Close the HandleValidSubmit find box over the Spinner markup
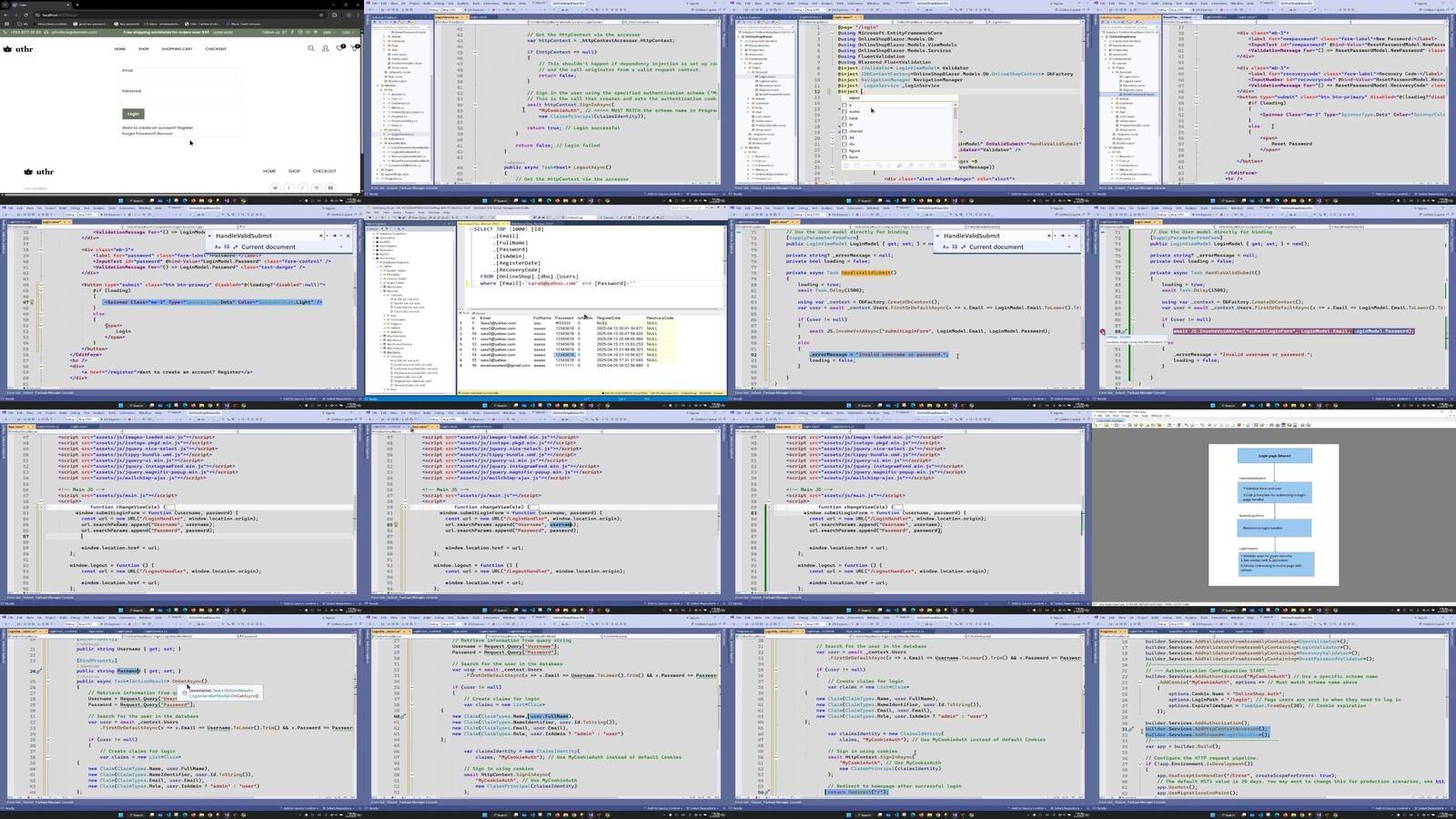The height and width of the screenshot is (819, 1456). (x=348, y=236)
